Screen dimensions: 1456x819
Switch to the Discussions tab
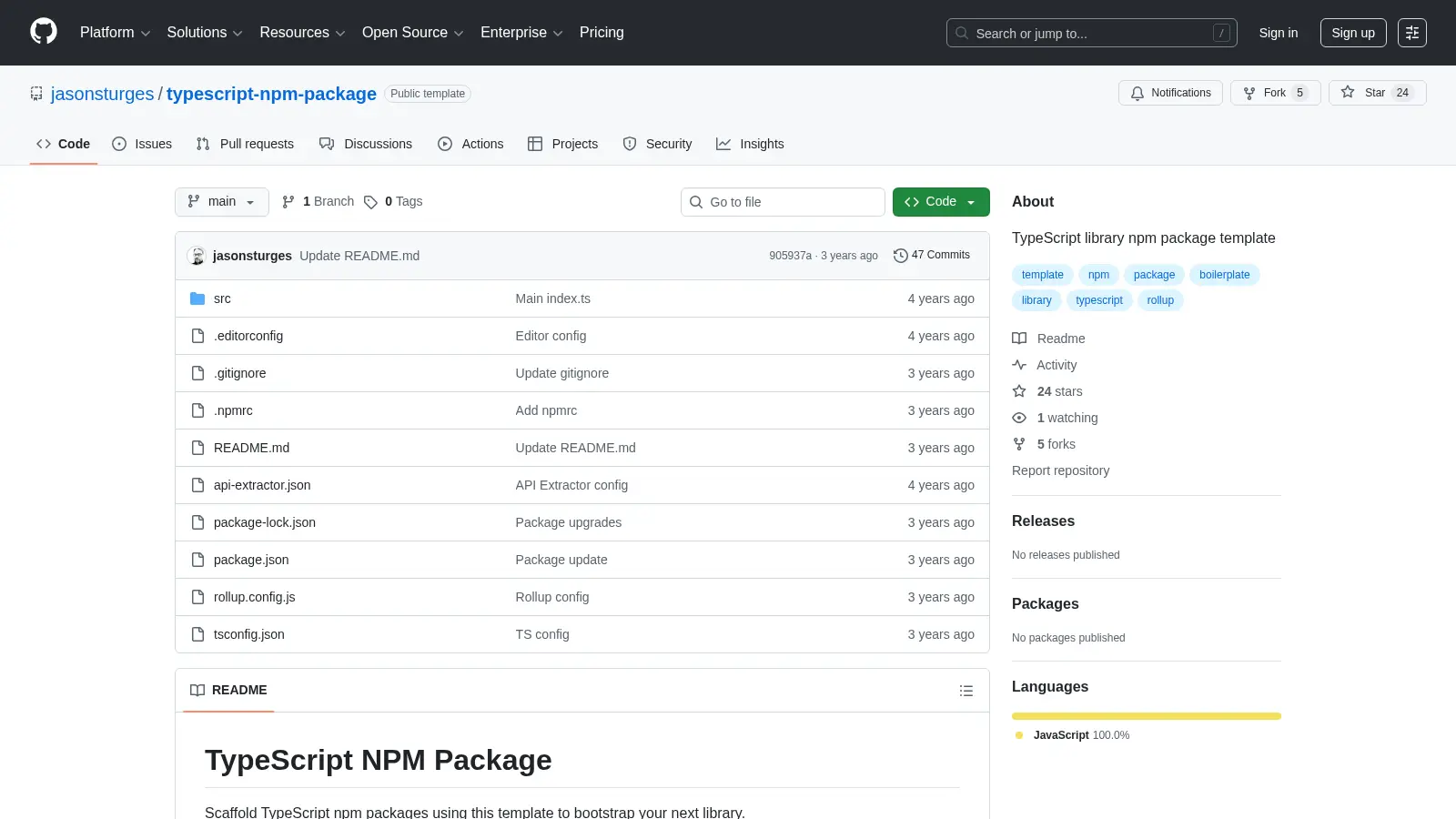click(x=366, y=144)
